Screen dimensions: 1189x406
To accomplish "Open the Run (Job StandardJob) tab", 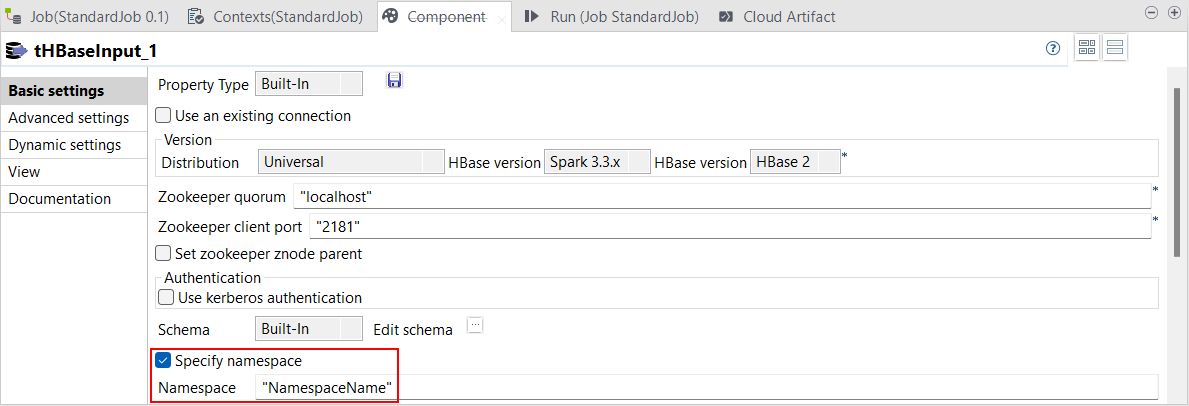I will [x=611, y=16].
